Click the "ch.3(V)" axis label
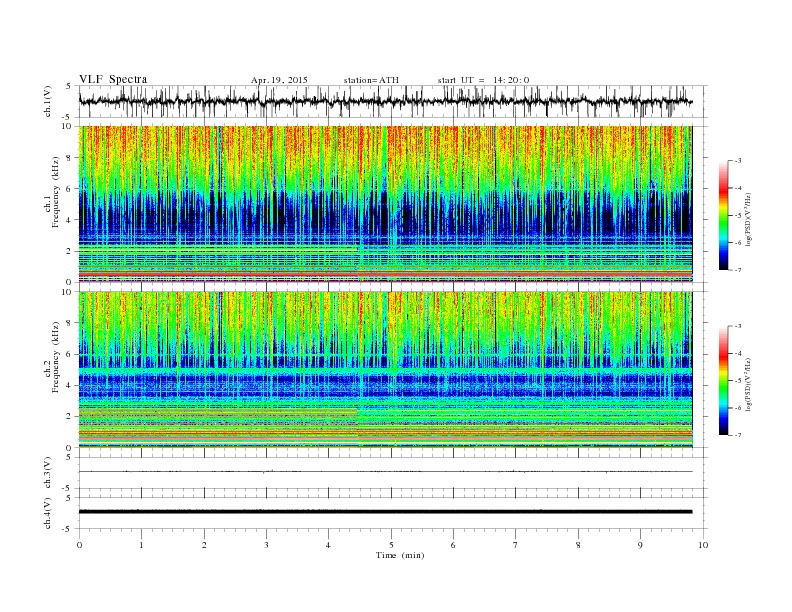 point(48,473)
